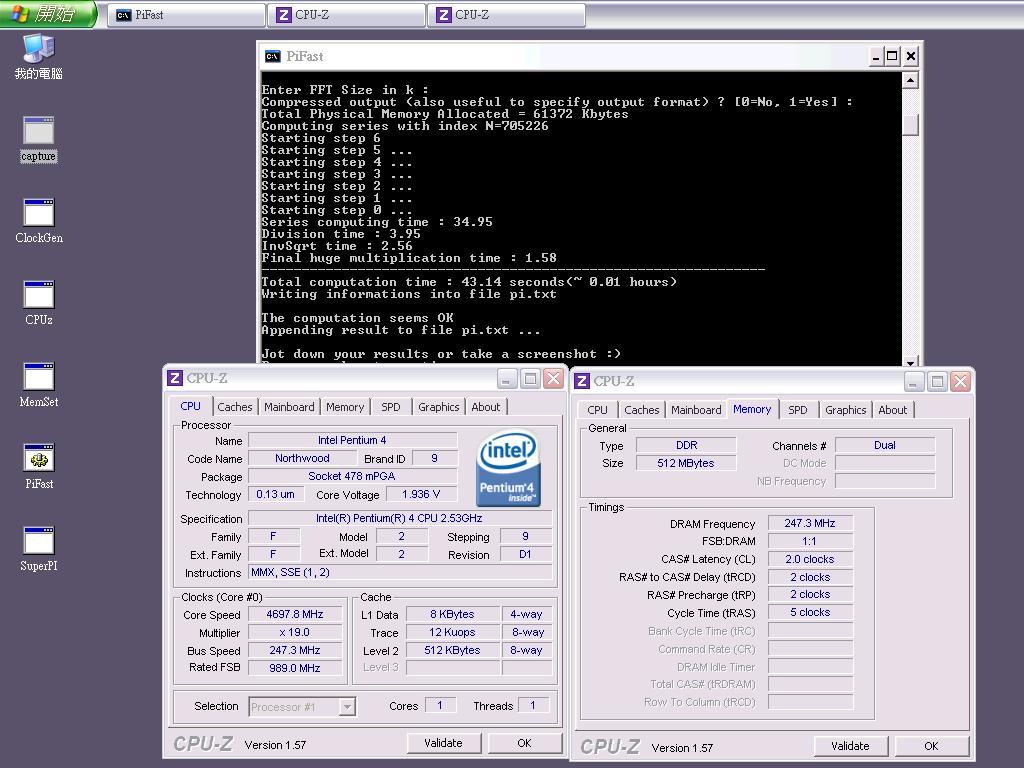The image size is (1024, 768).
Task: Select CPU tab in left CPU-Z window
Action: click(190, 406)
